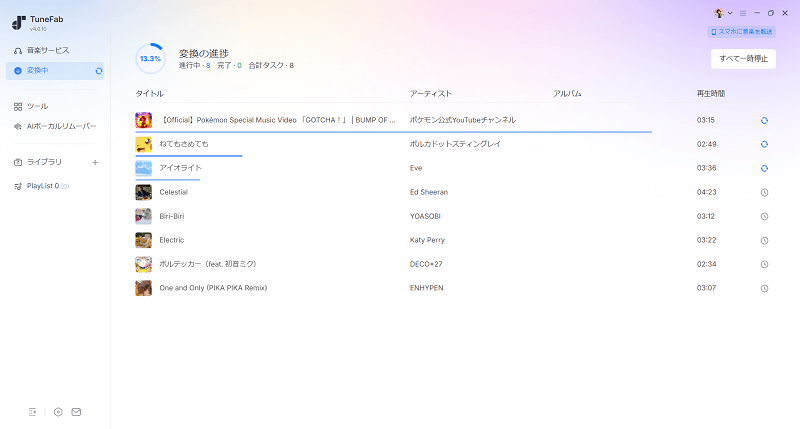This screenshot has width=800, height=429.
Task: Click the artist name YOASOBI
Action: (x=425, y=216)
